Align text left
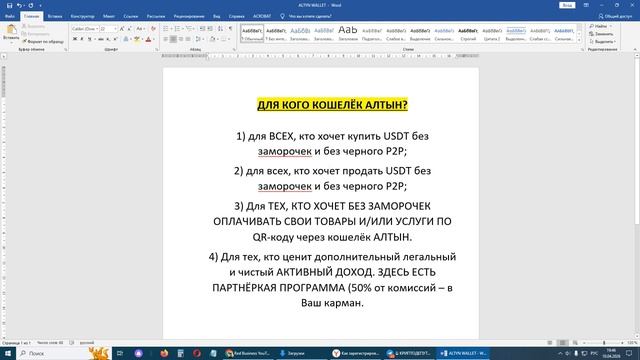This screenshot has height=360, width=640. pyautogui.click(x=166, y=39)
